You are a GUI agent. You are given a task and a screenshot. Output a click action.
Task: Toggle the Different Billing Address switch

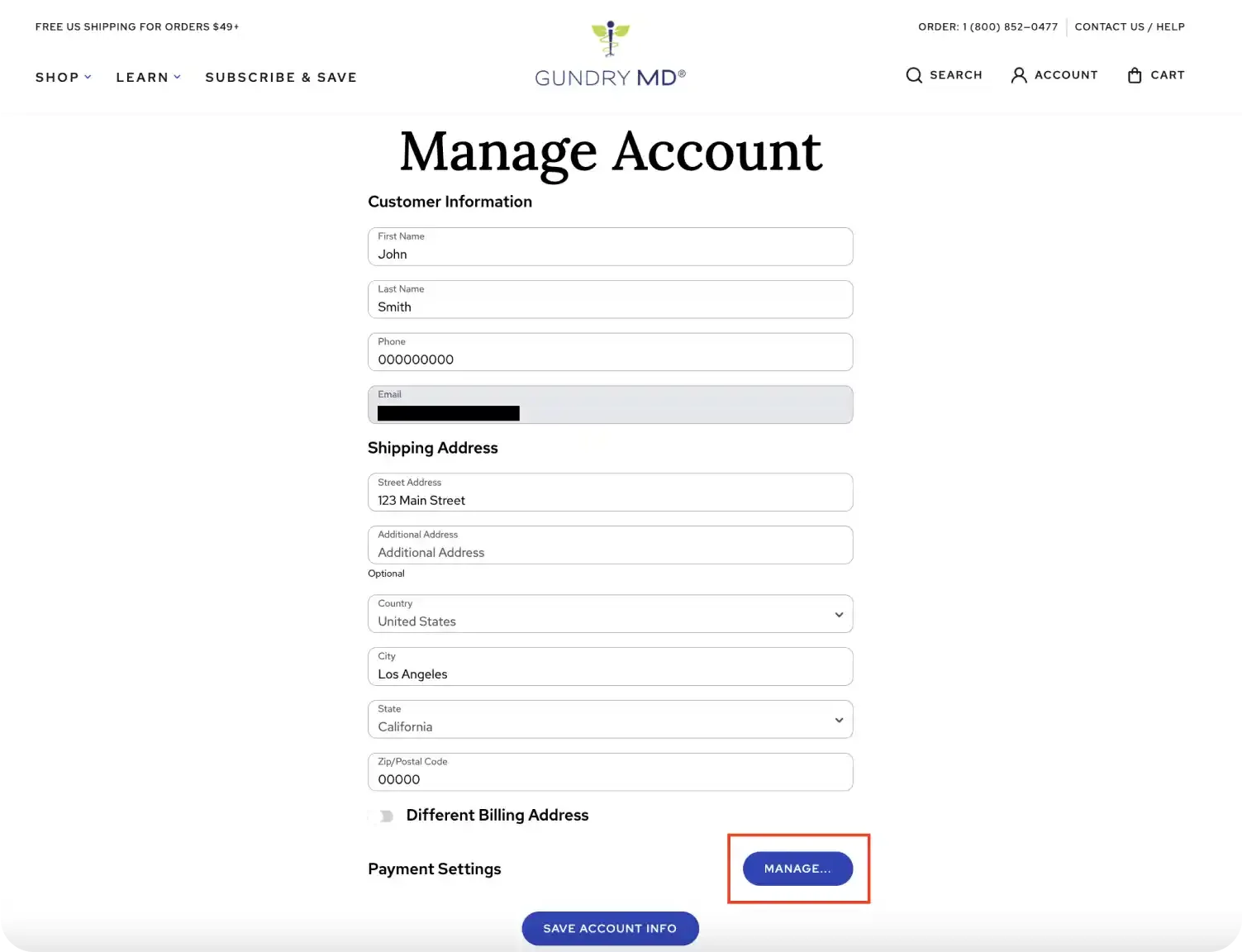coord(383,816)
